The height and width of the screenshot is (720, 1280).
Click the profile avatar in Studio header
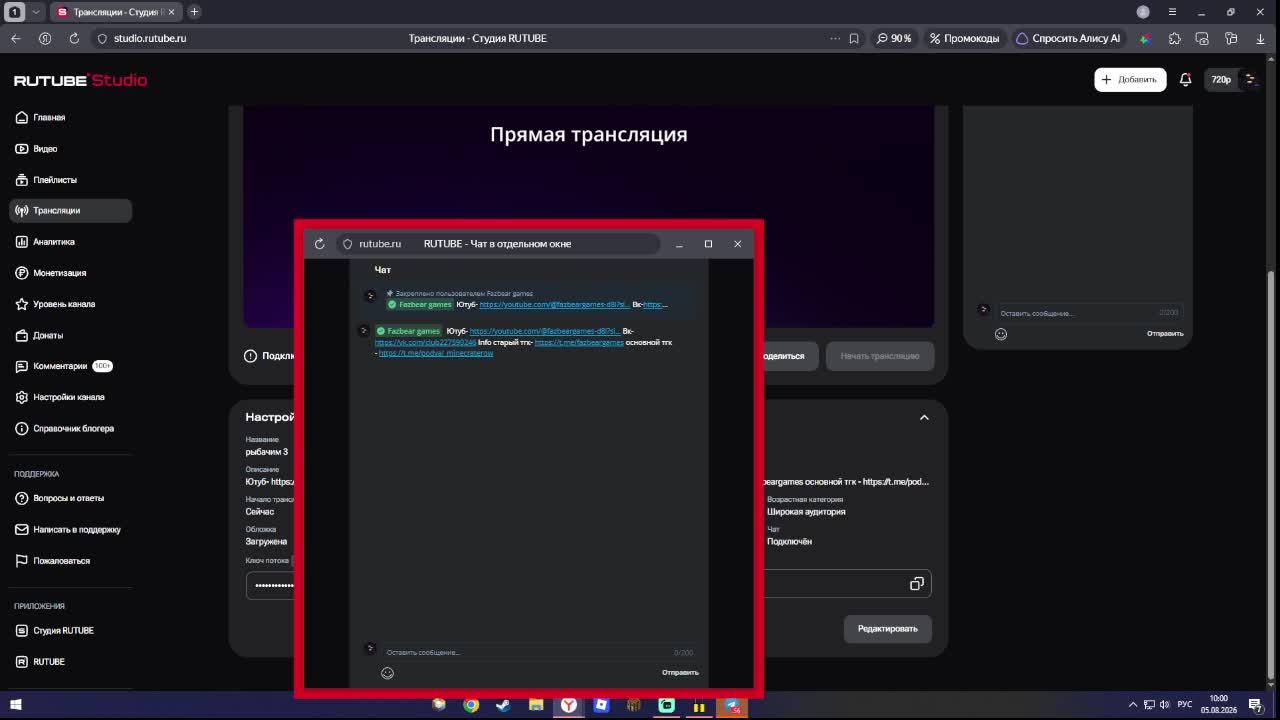[1250, 79]
